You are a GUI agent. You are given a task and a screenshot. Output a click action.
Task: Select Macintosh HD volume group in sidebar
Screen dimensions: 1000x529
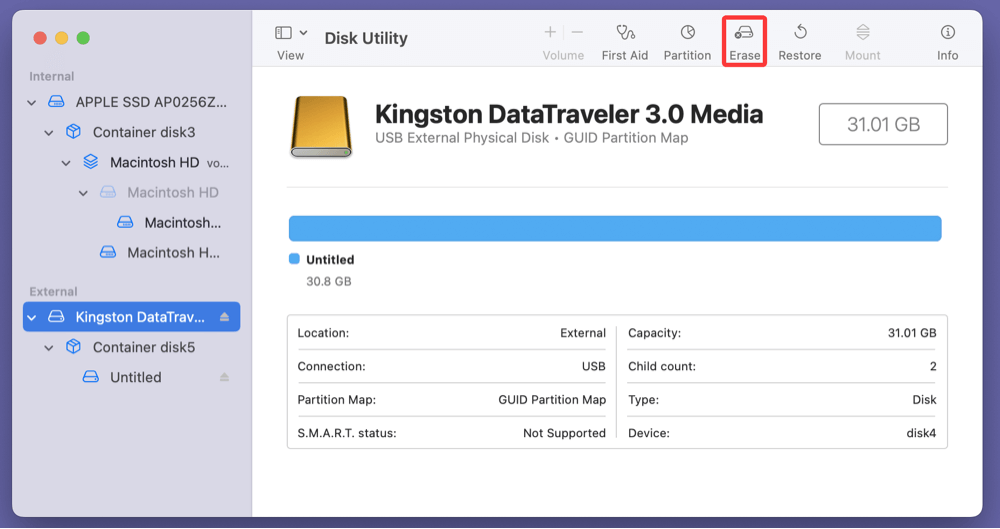154,162
